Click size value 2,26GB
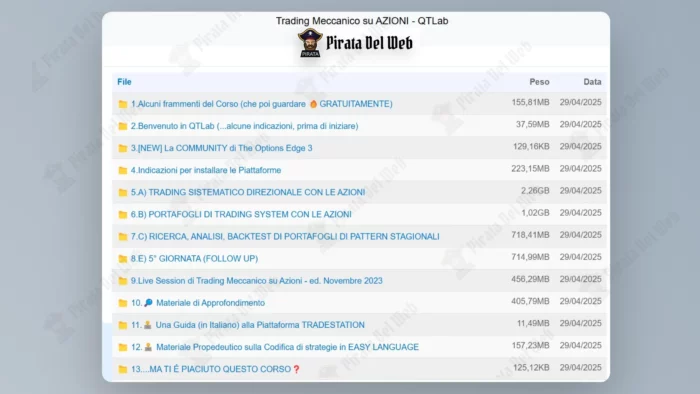 coord(535,191)
